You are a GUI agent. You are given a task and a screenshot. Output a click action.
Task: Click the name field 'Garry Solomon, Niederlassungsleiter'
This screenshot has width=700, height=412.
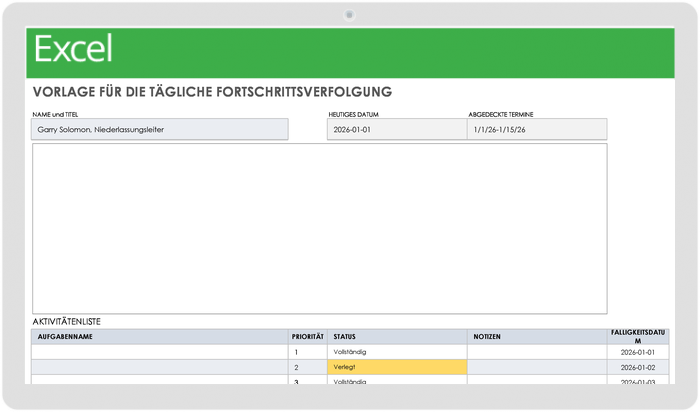click(x=160, y=129)
